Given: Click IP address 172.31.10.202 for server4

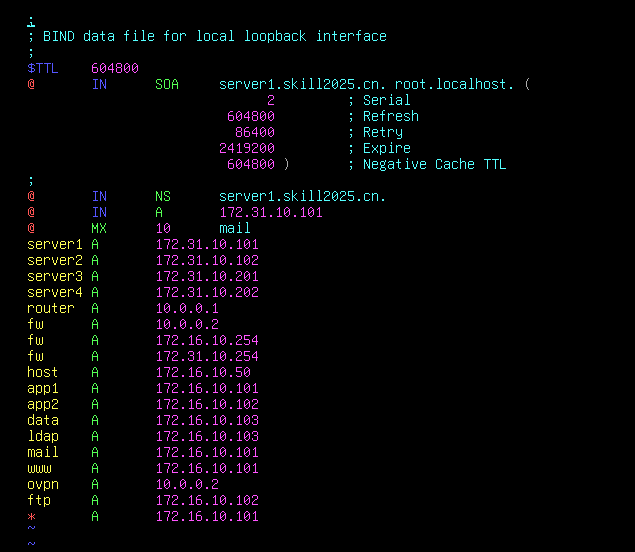Looking at the screenshot, I should point(207,292).
